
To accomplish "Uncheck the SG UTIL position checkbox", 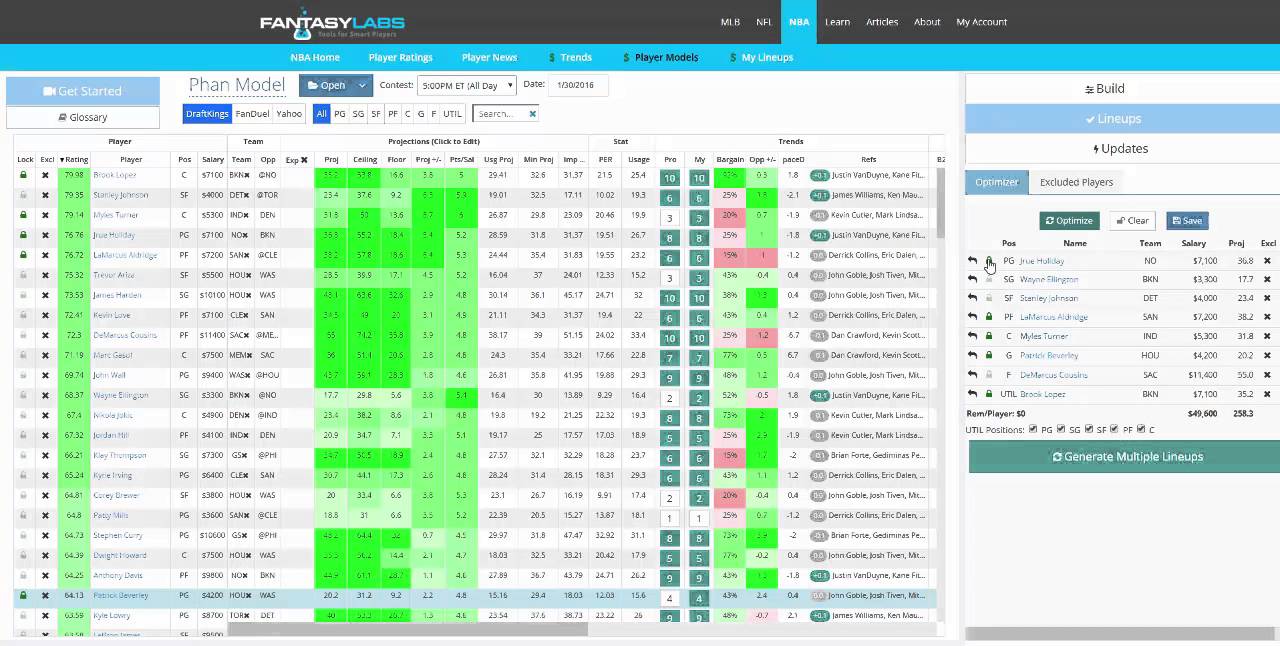I will pos(1060,429).
